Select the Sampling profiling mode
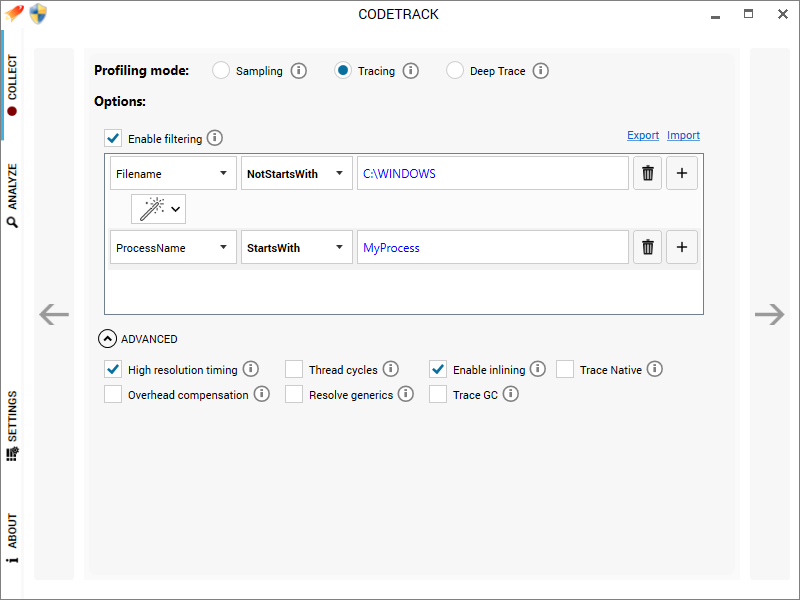Screen dimensions: 800x600 pyautogui.click(x=221, y=70)
